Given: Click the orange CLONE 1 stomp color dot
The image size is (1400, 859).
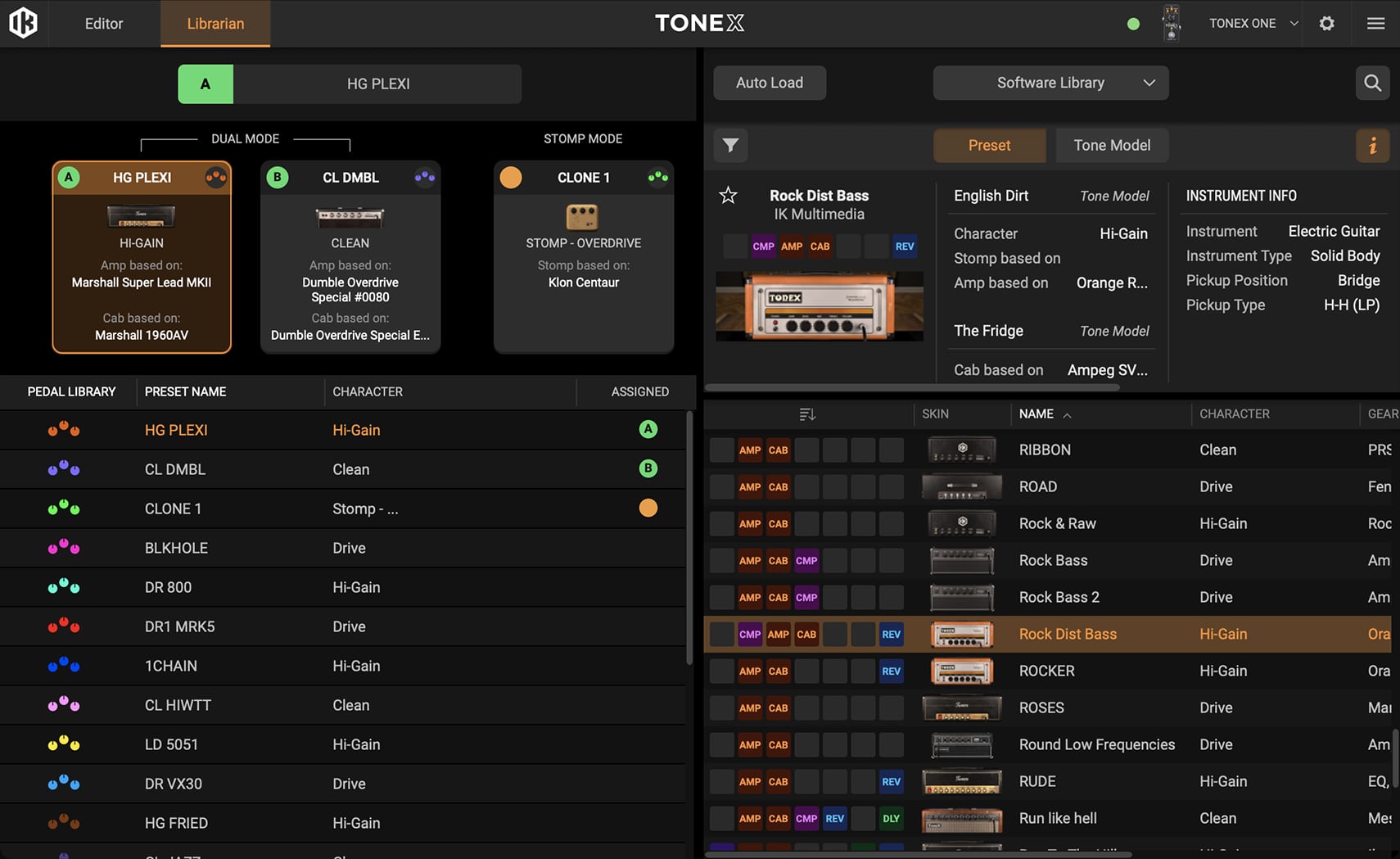Looking at the screenshot, I should 511,178.
